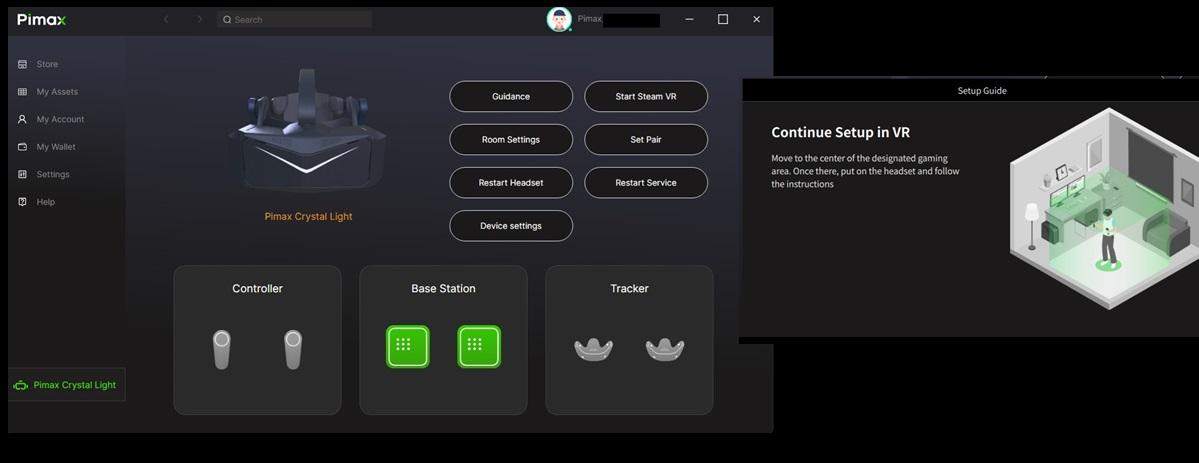Select the left tracker icon
The width and height of the screenshot is (1199, 463).
click(593, 349)
